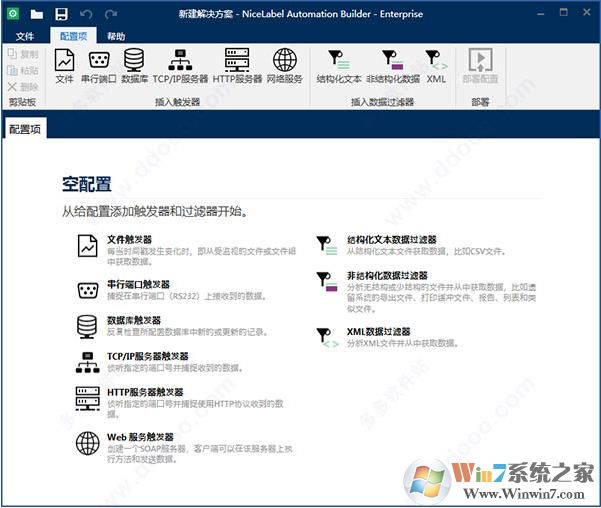Image resolution: width=601 pixels, height=508 pixels.
Task: Insert a 非结构化数据 filter from ribbon
Action: 393,66
